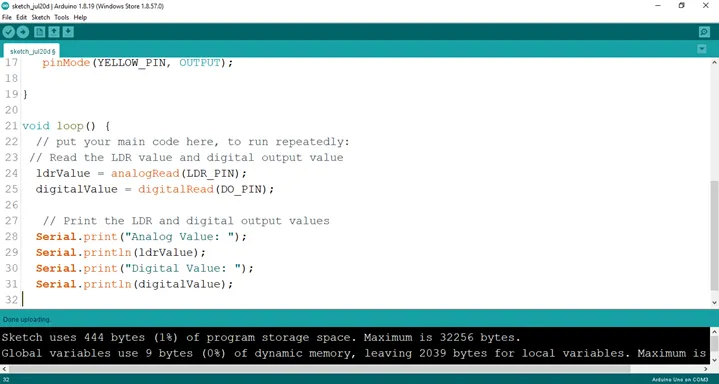Click the editor scroll down arrow

(714, 303)
